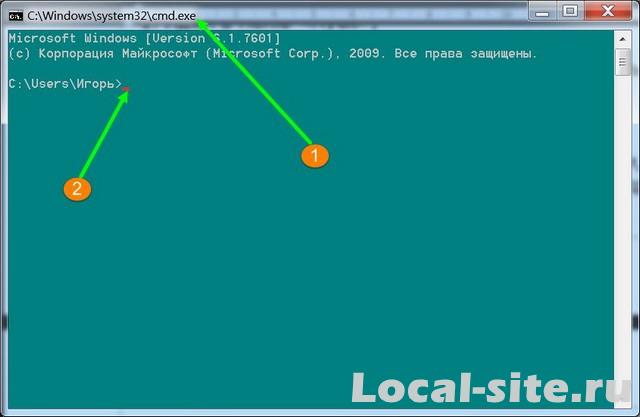
Task: Close the cmd.exe window
Action: coord(608,11)
